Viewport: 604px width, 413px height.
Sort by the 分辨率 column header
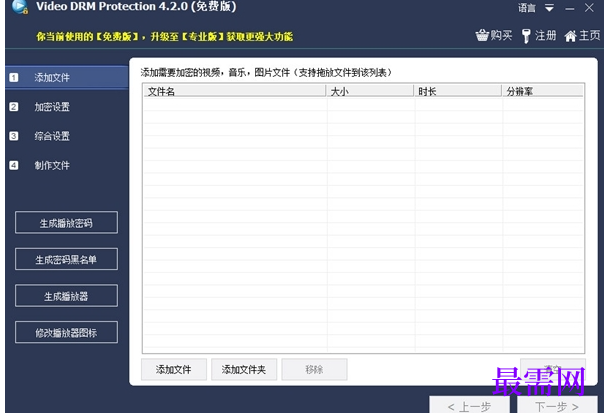point(542,91)
